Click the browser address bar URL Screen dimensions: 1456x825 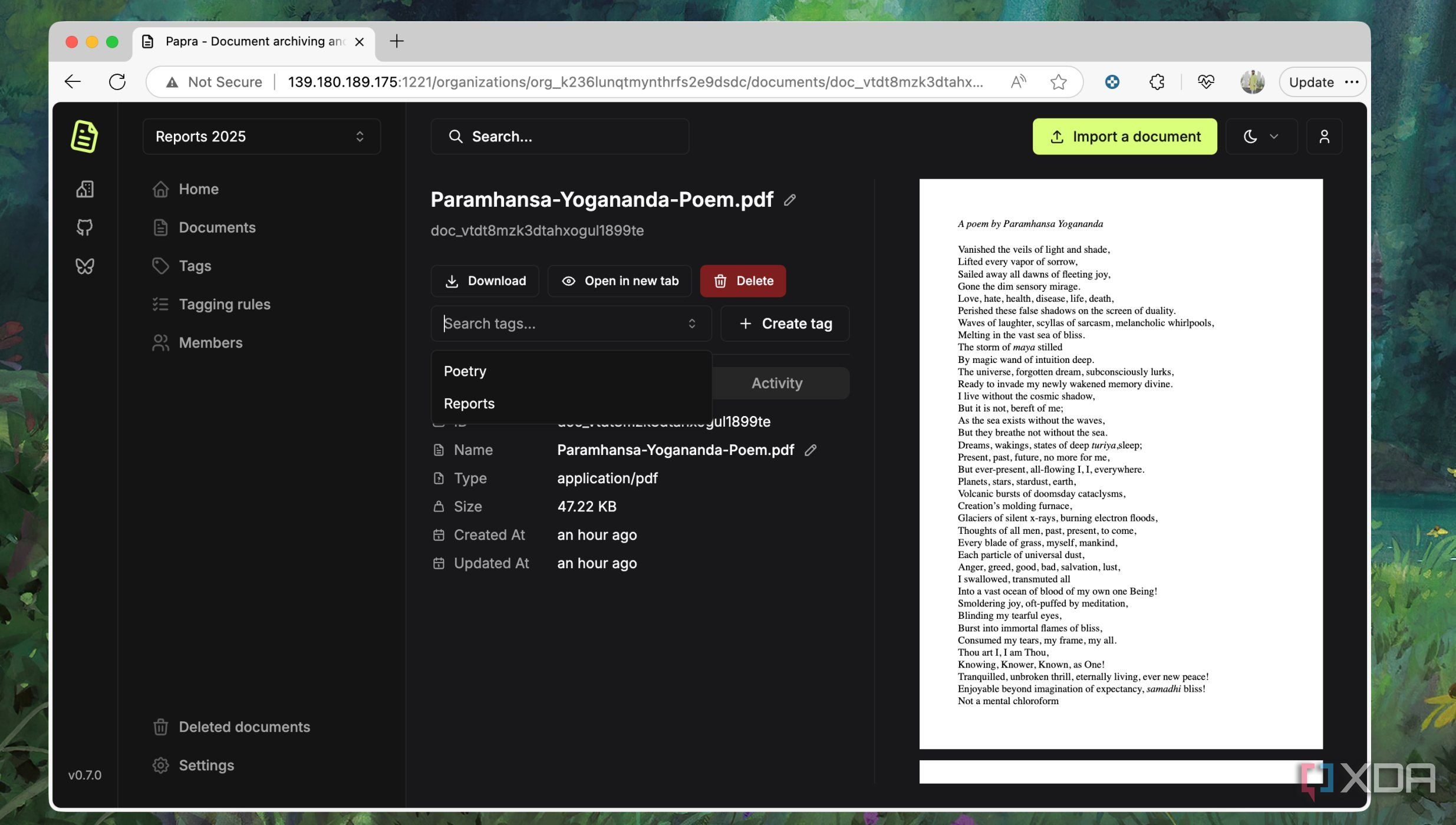pos(635,82)
